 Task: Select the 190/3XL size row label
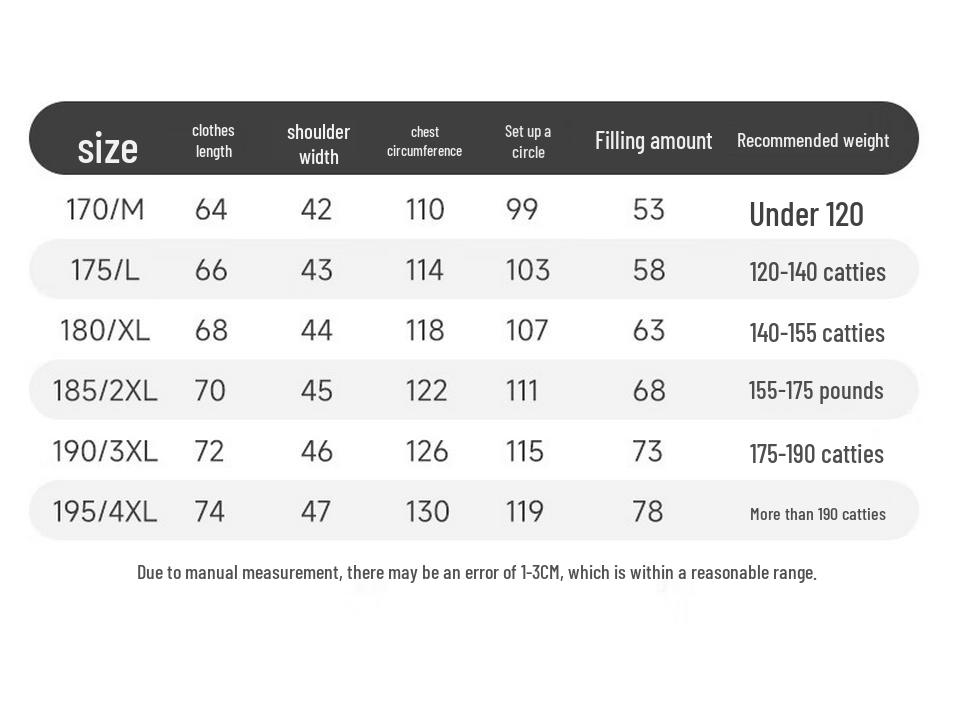pyautogui.click(x=105, y=451)
